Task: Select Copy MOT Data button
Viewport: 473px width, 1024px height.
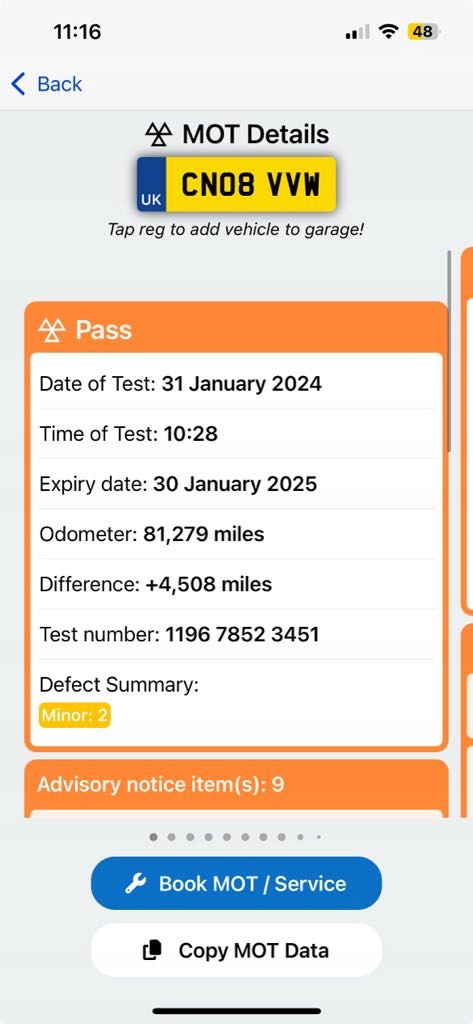Action: (x=236, y=950)
